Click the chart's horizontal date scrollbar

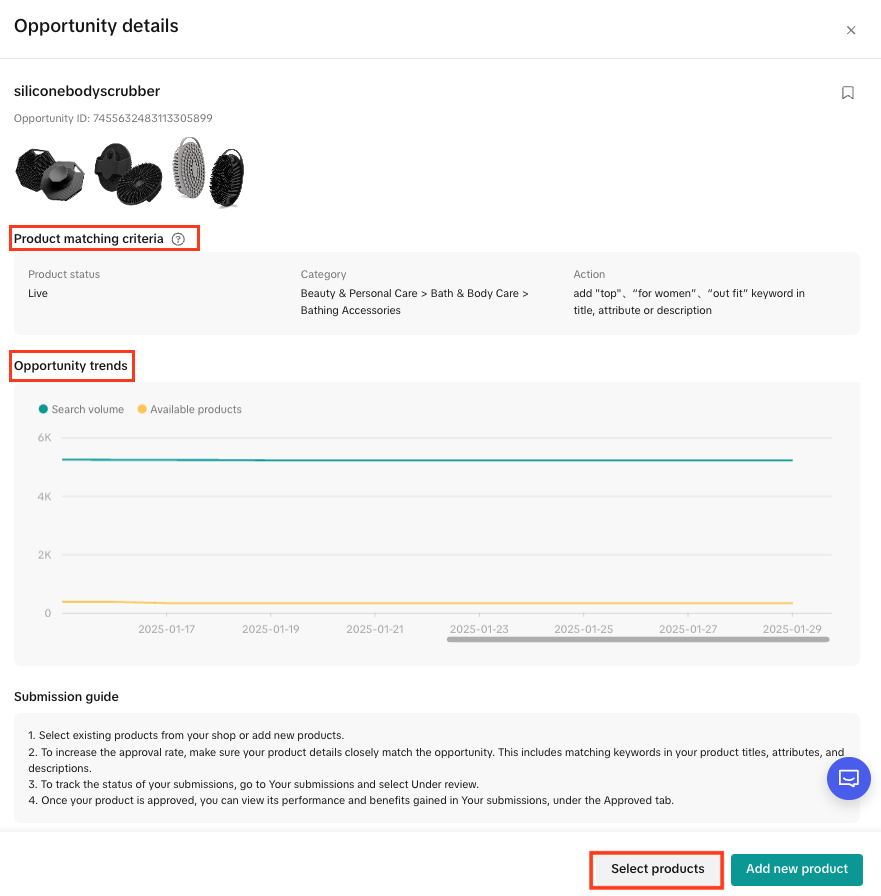[637, 639]
